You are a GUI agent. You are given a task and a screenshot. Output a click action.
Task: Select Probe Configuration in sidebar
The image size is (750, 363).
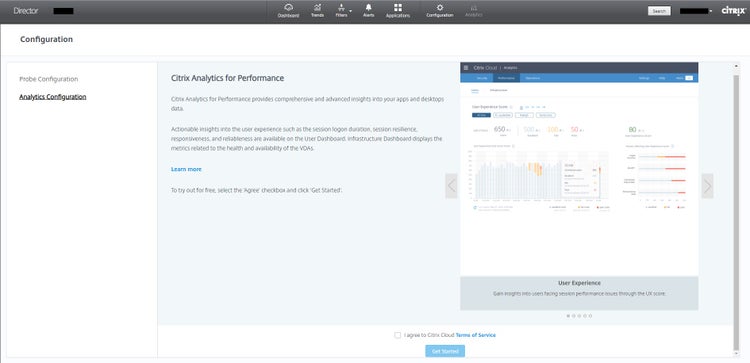(49, 79)
